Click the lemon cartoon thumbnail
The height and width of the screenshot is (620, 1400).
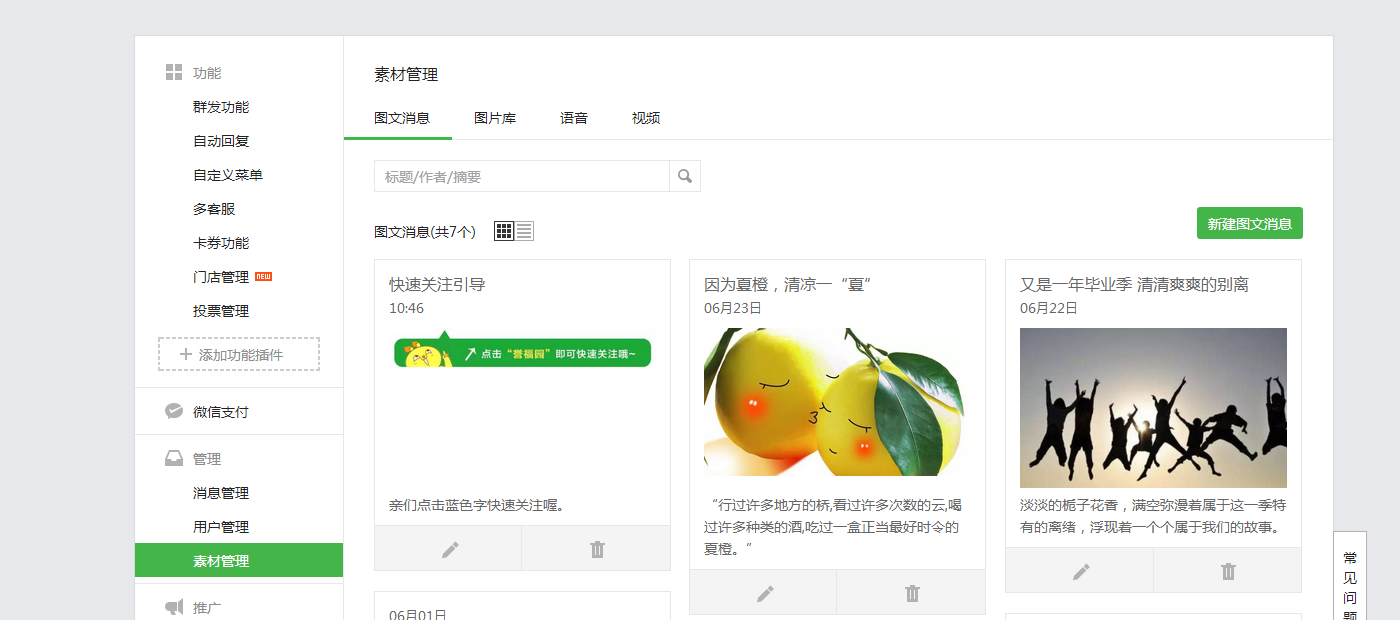point(837,402)
